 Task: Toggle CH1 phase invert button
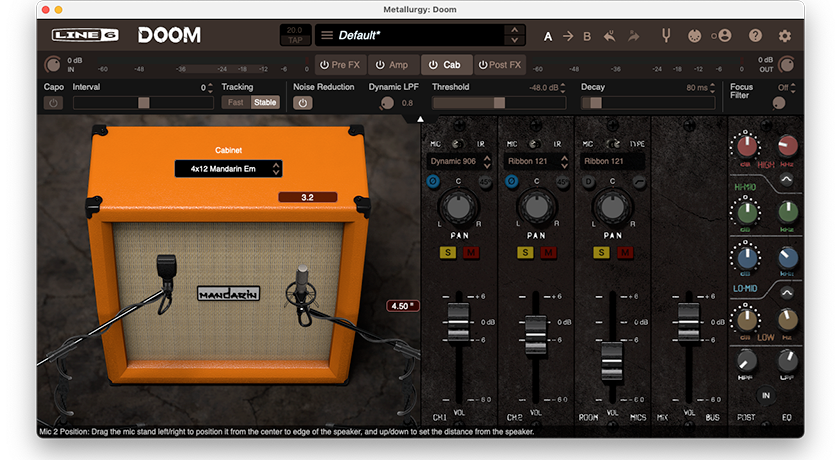(x=433, y=182)
